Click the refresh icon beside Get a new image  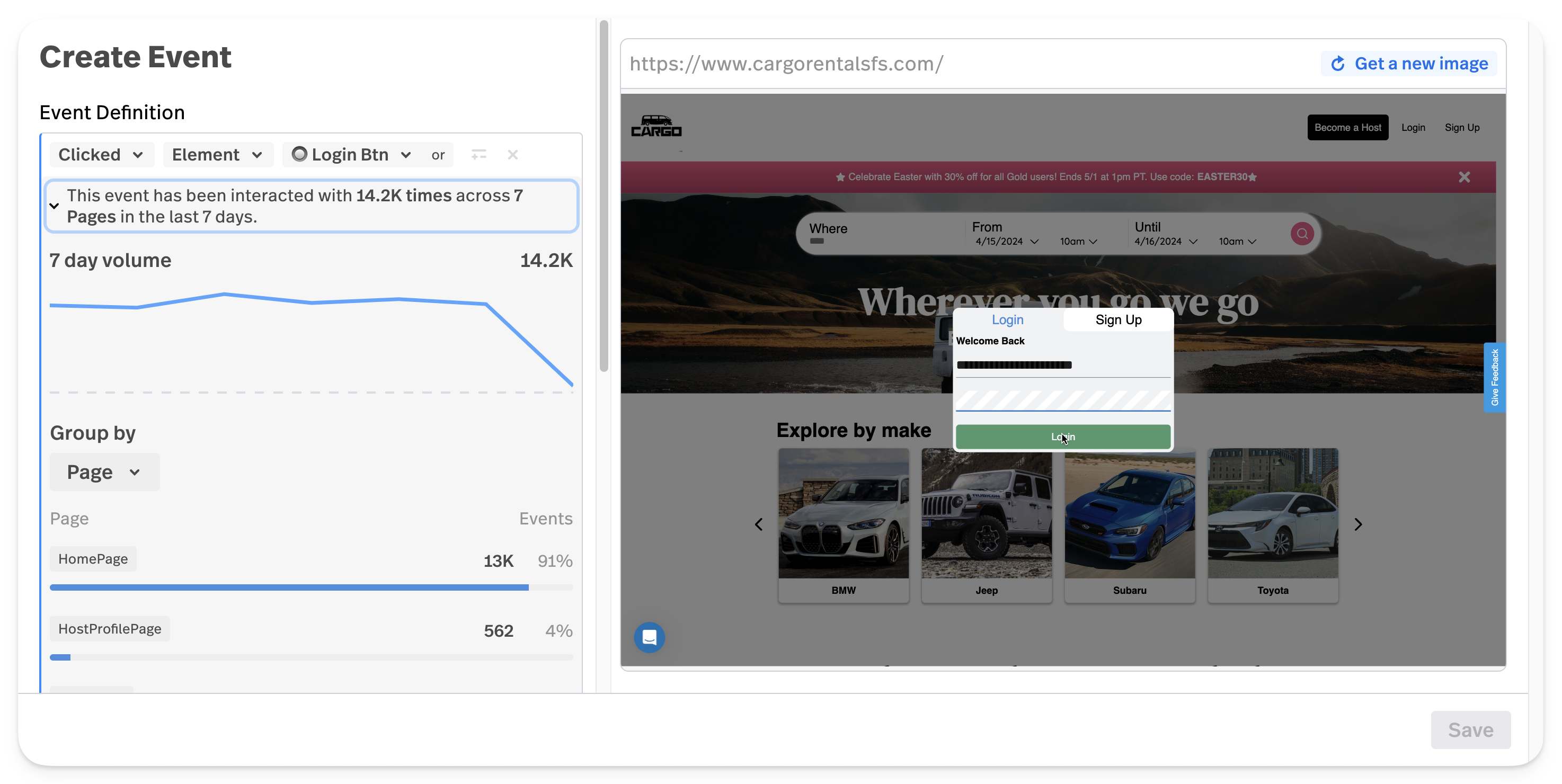pyautogui.click(x=1338, y=64)
